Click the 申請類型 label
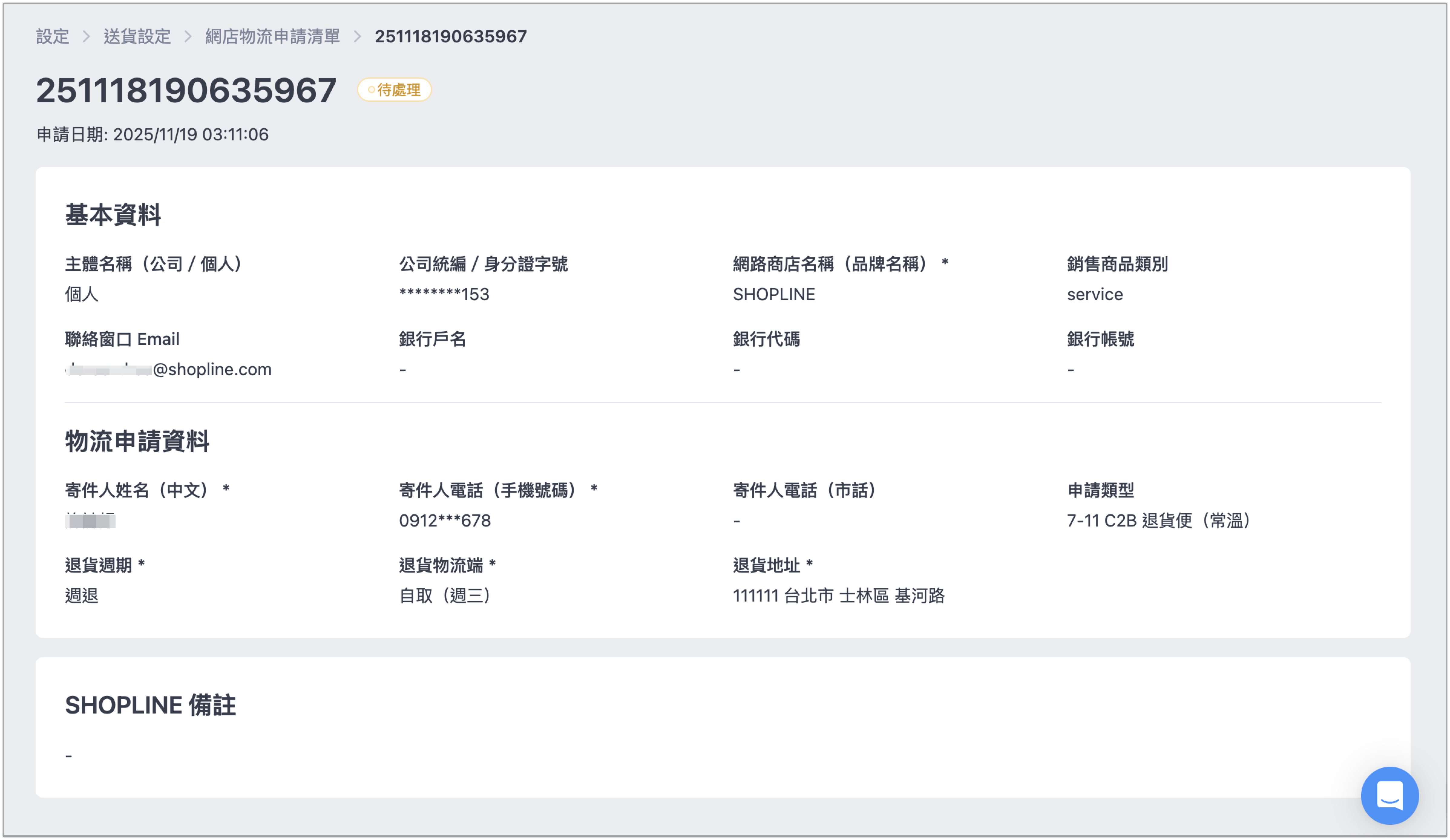This screenshot has height=840, width=1450. point(1101,491)
